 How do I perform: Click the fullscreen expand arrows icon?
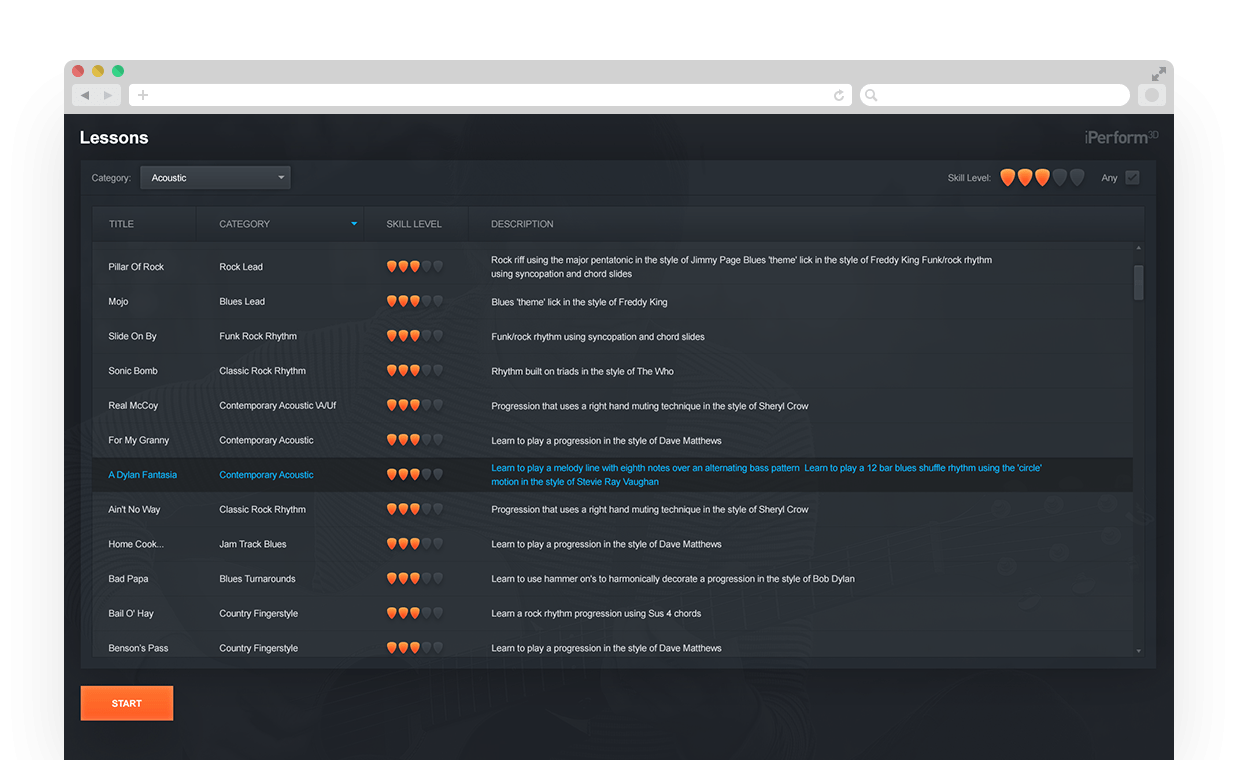(1158, 74)
